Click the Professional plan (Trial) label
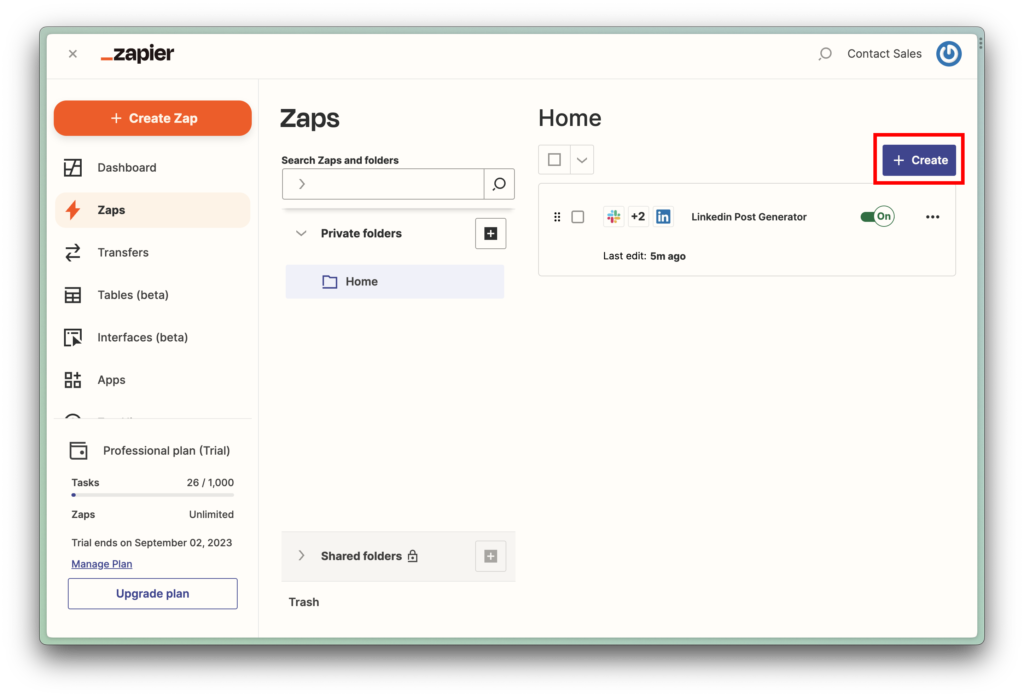This screenshot has width=1024, height=697. (x=167, y=451)
